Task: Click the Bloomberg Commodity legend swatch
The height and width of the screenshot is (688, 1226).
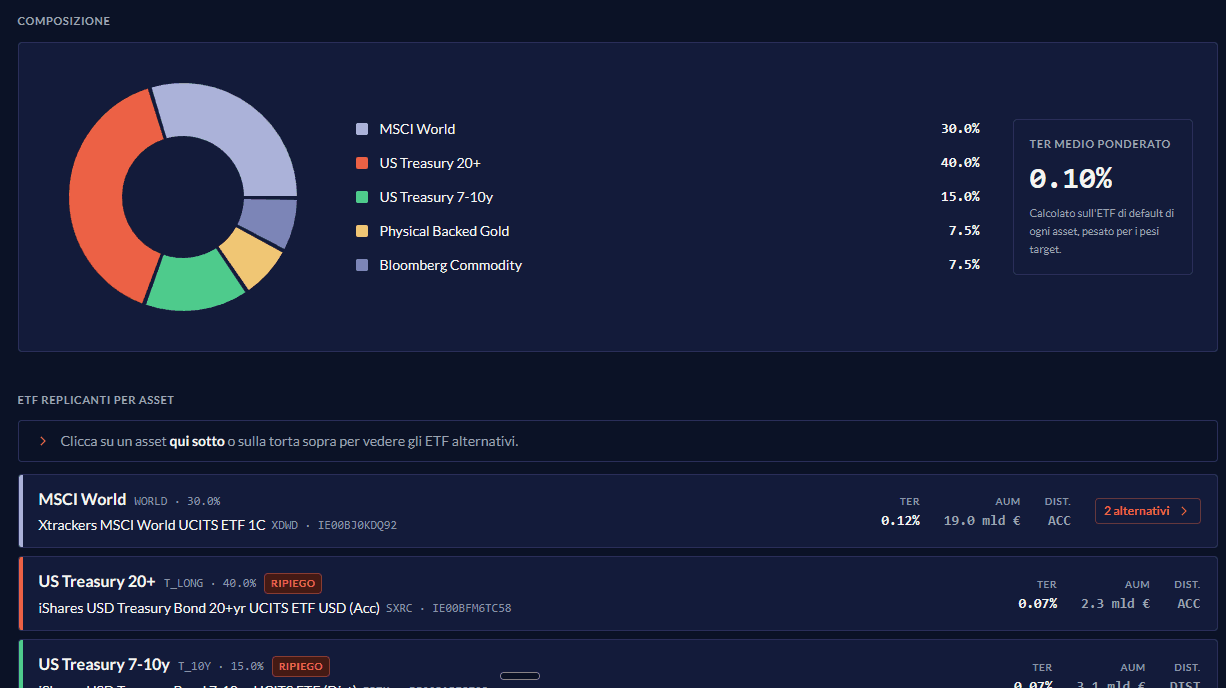Action: (x=362, y=265)
